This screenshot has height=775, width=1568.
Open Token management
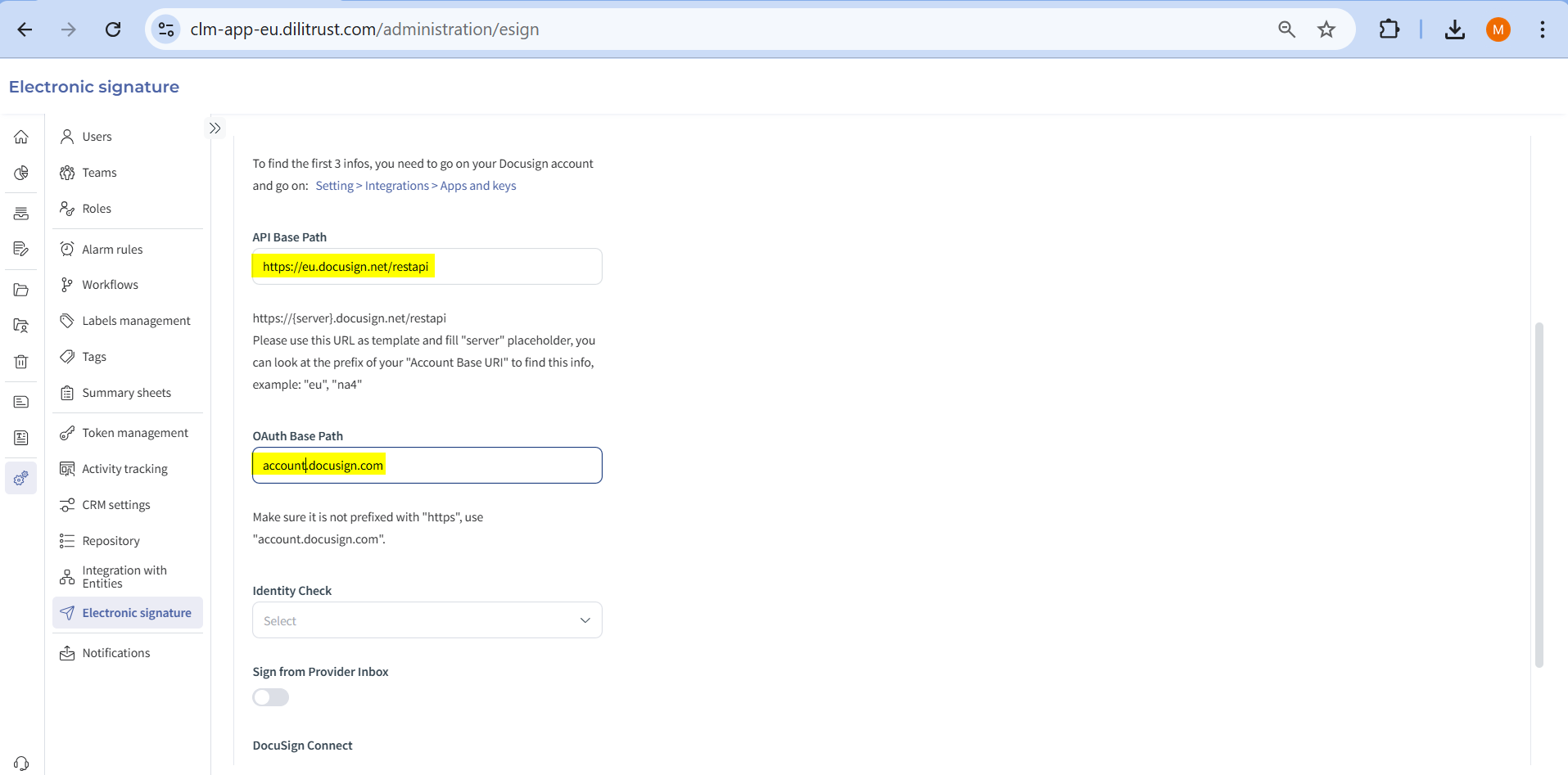(128, 433)
